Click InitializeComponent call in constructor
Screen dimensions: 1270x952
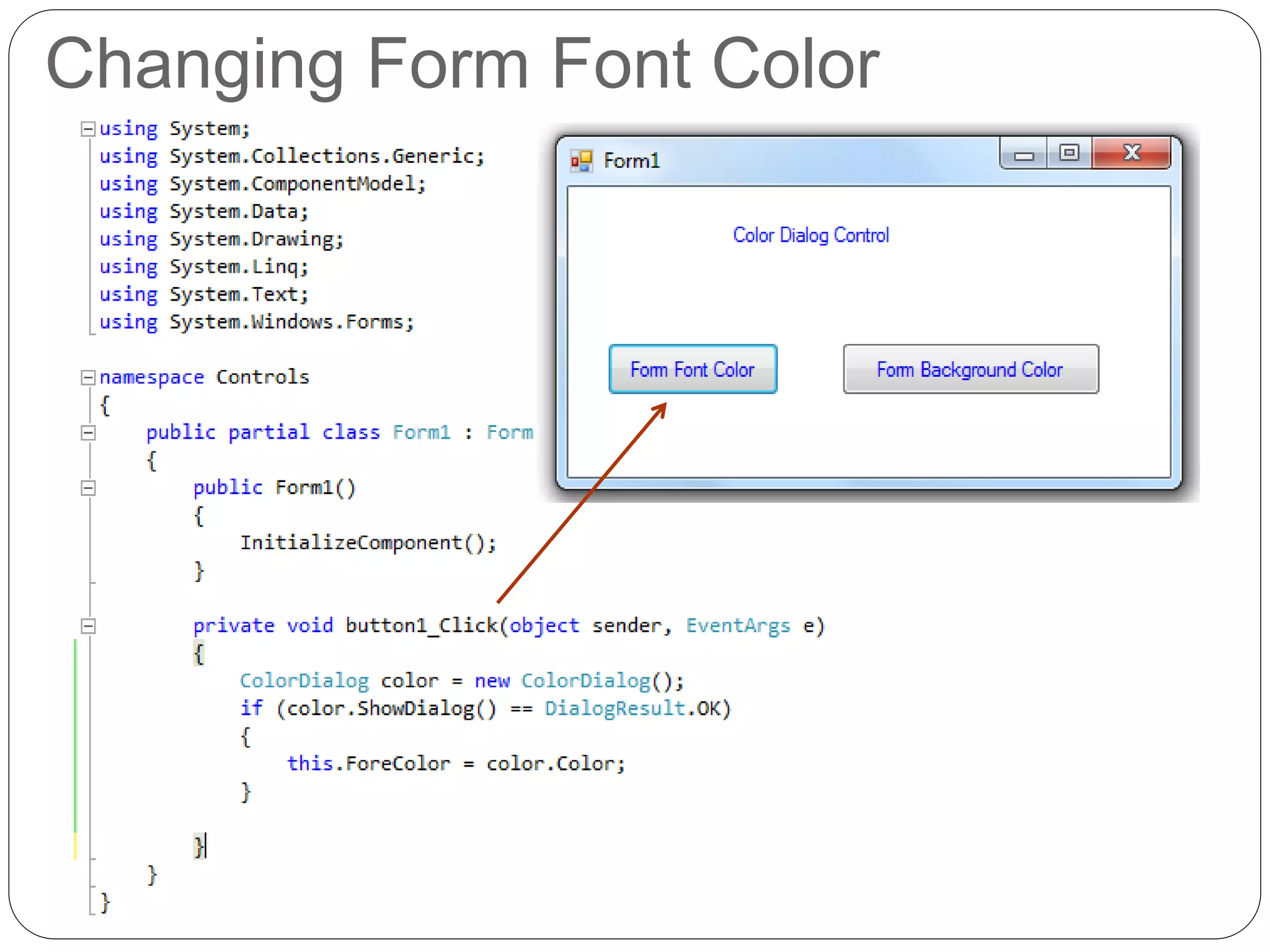point(368,543)
